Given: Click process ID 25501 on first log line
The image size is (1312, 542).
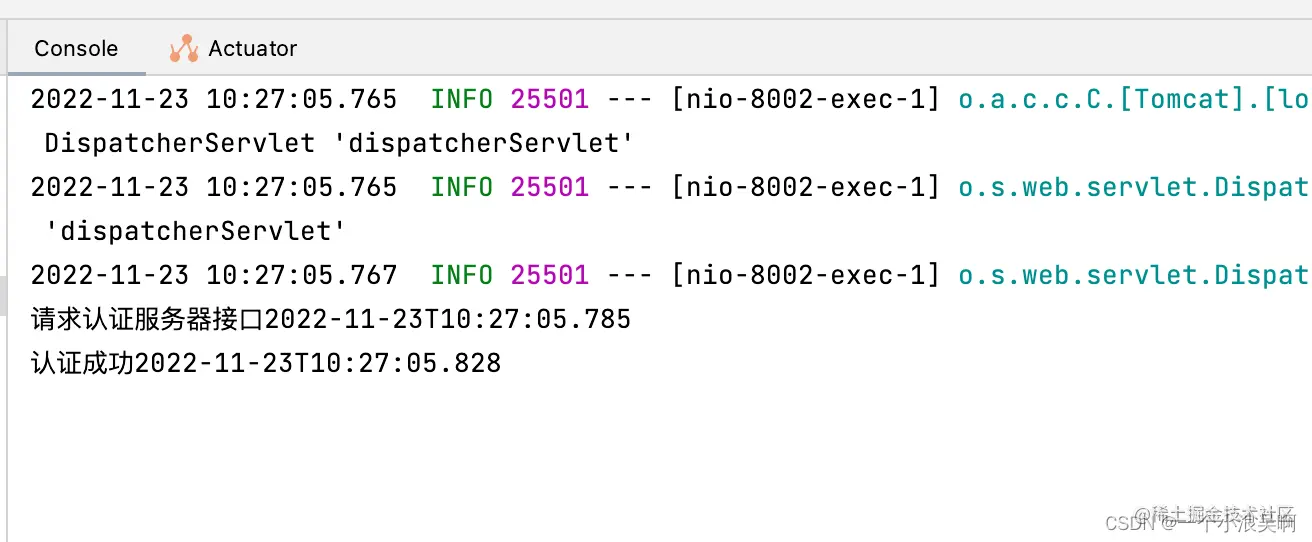Looking at the screenshot, I should coord(549,99).
